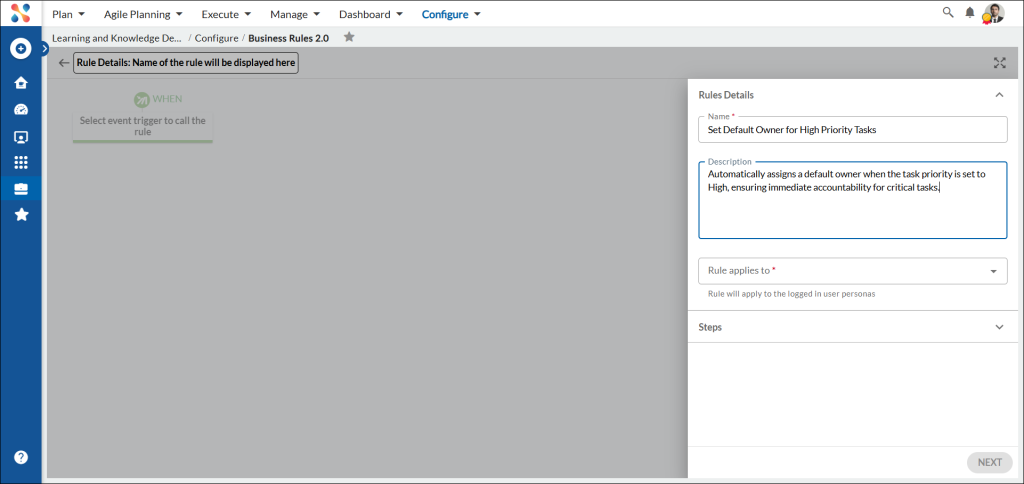This screenshot has width=1024, height=484.
Task: Go to Home from the sidebar
Action: [21, 83]
